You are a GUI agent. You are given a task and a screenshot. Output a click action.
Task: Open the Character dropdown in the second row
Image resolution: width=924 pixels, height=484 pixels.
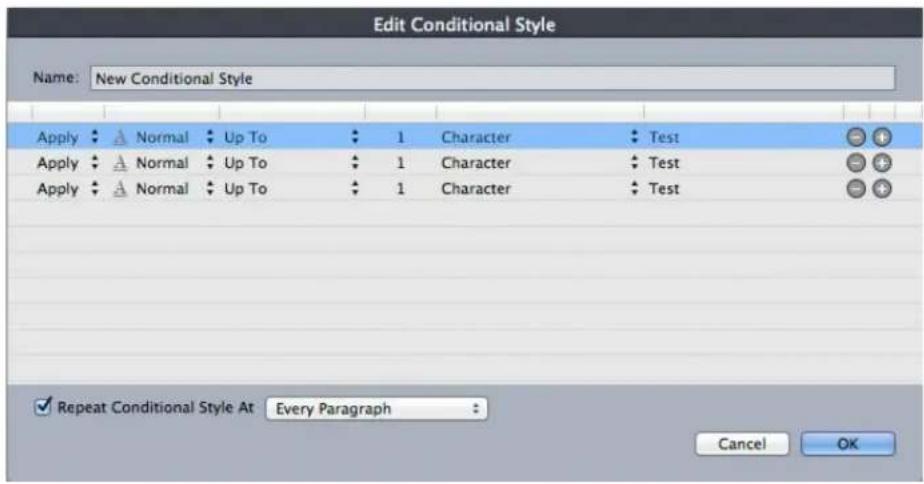539,163
